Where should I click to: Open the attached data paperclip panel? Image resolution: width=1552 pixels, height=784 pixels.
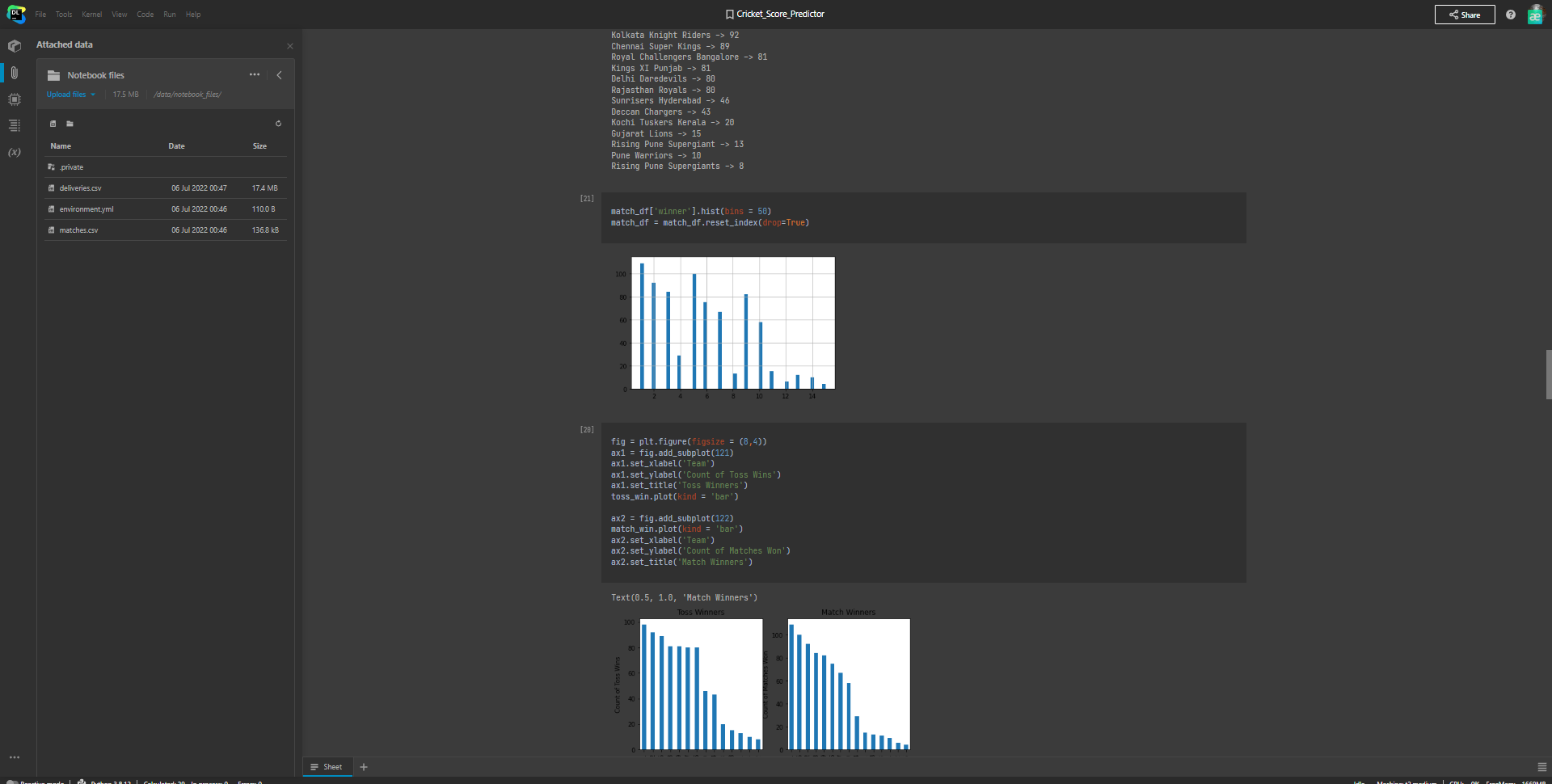[14, 73]
